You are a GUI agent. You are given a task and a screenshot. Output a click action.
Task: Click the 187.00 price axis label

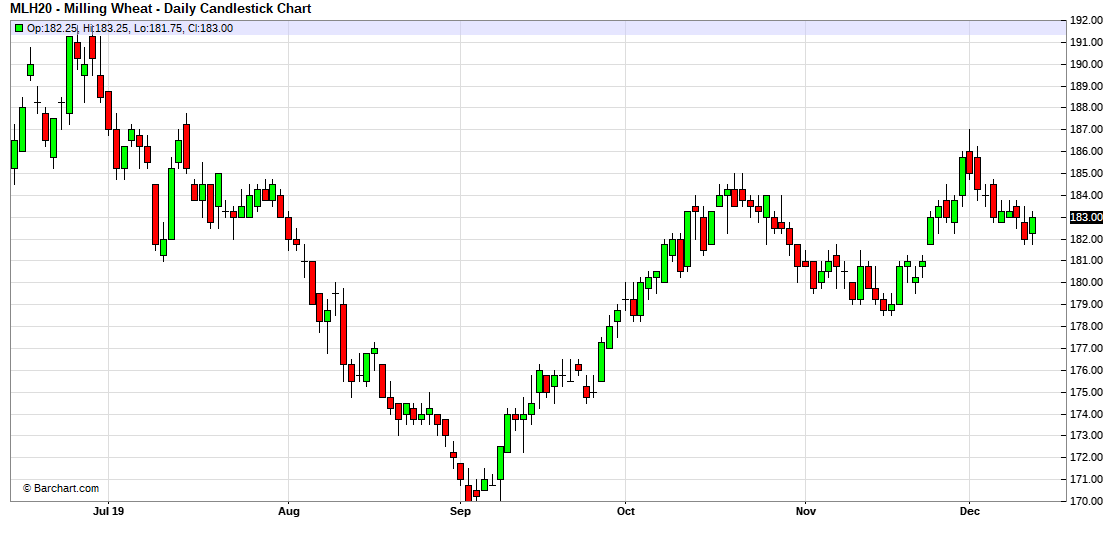coord(1085,129)
